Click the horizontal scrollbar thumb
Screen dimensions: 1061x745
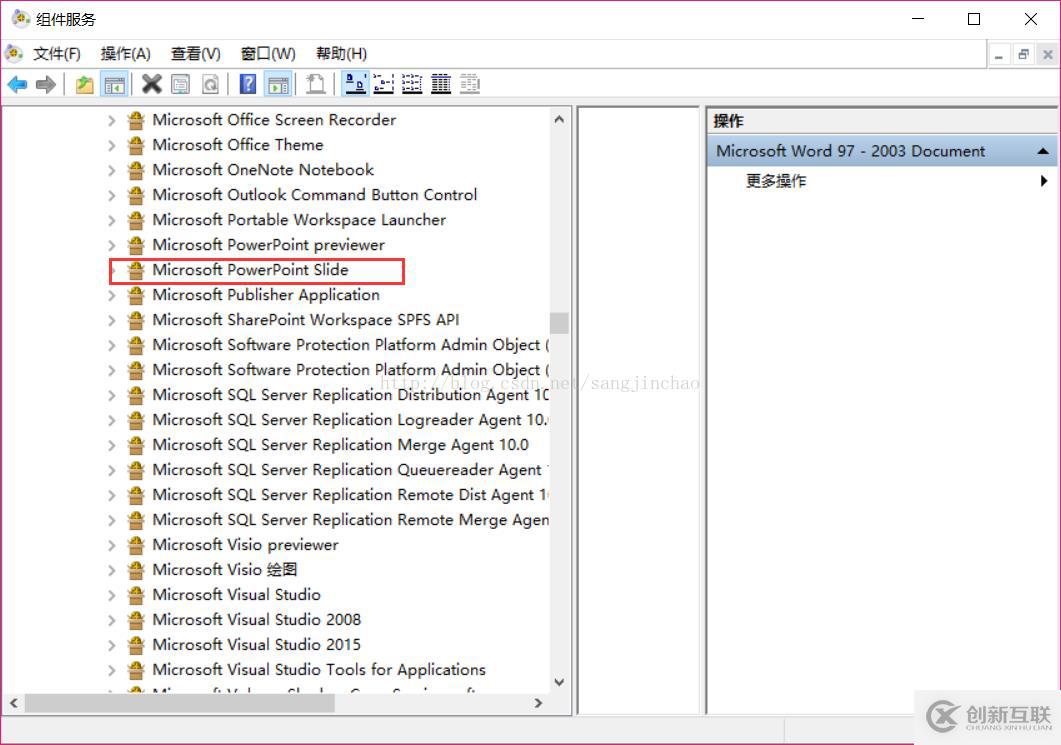coord(179,703)
